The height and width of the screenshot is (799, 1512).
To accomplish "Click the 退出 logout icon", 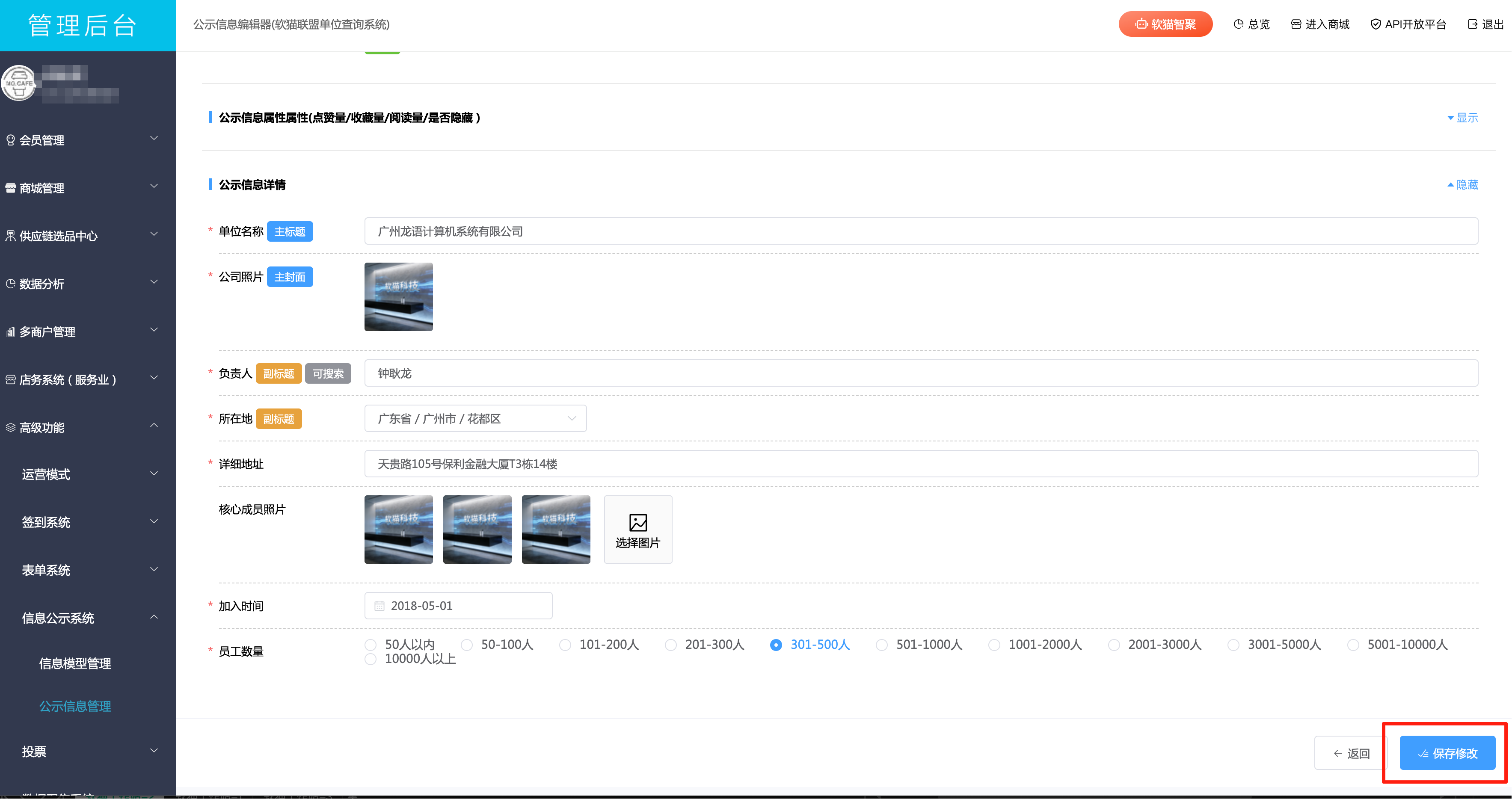I will 1472,24.
